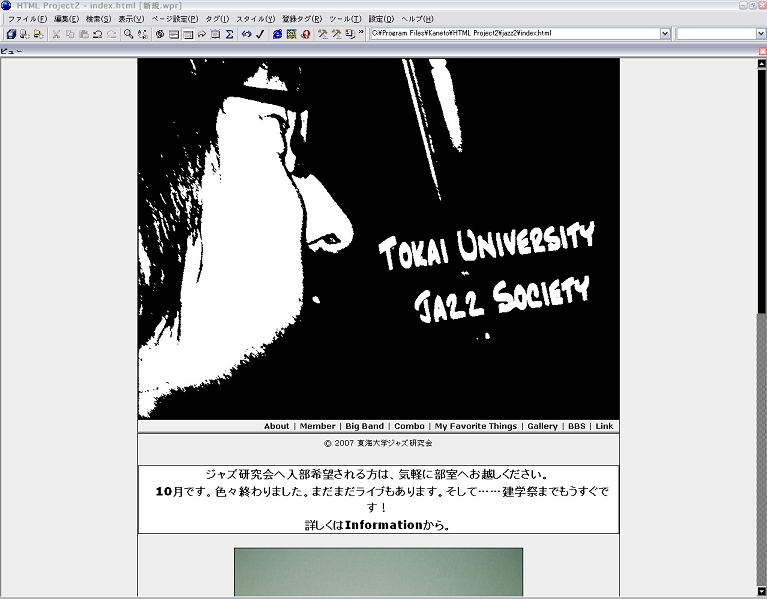Open the 登録タグ(R) menu
Screen dimensions: 767x599
tap(302, 19)
